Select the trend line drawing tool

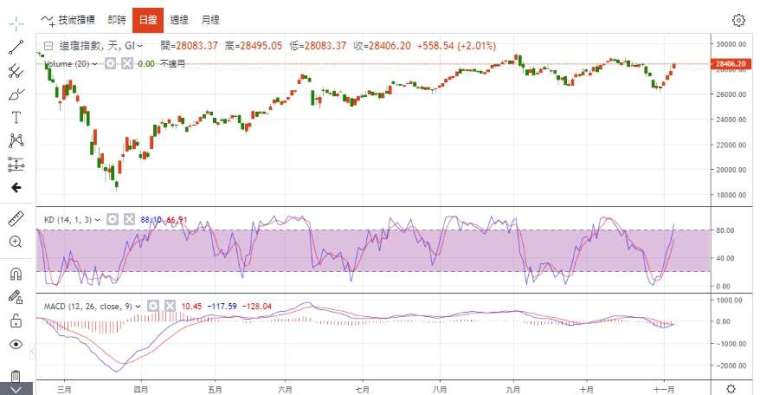coord(16,47)
